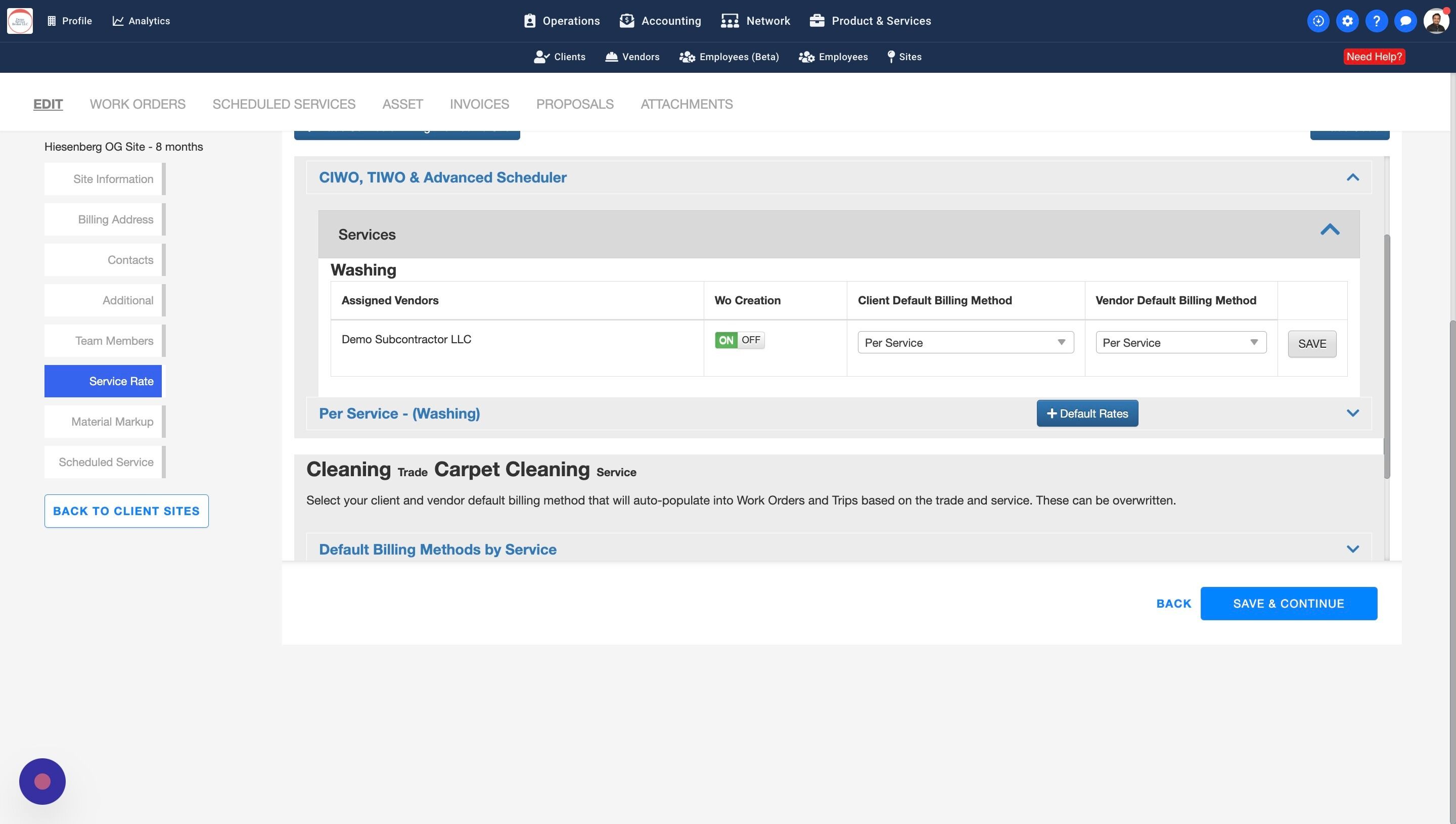Click SAVE & CONTINUE button

click(x=1289, y=603)
